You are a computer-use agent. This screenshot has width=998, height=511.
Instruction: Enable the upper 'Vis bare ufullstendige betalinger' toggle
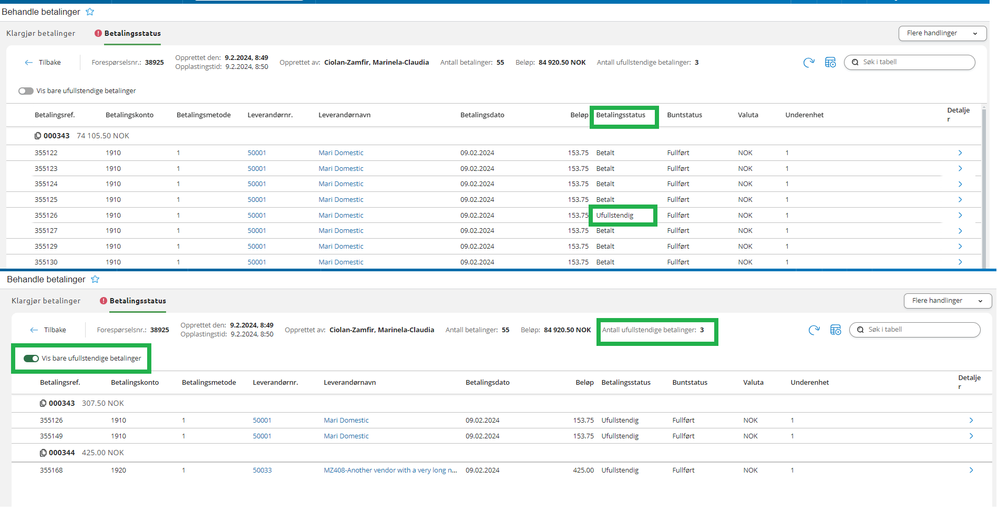point(26,91)
